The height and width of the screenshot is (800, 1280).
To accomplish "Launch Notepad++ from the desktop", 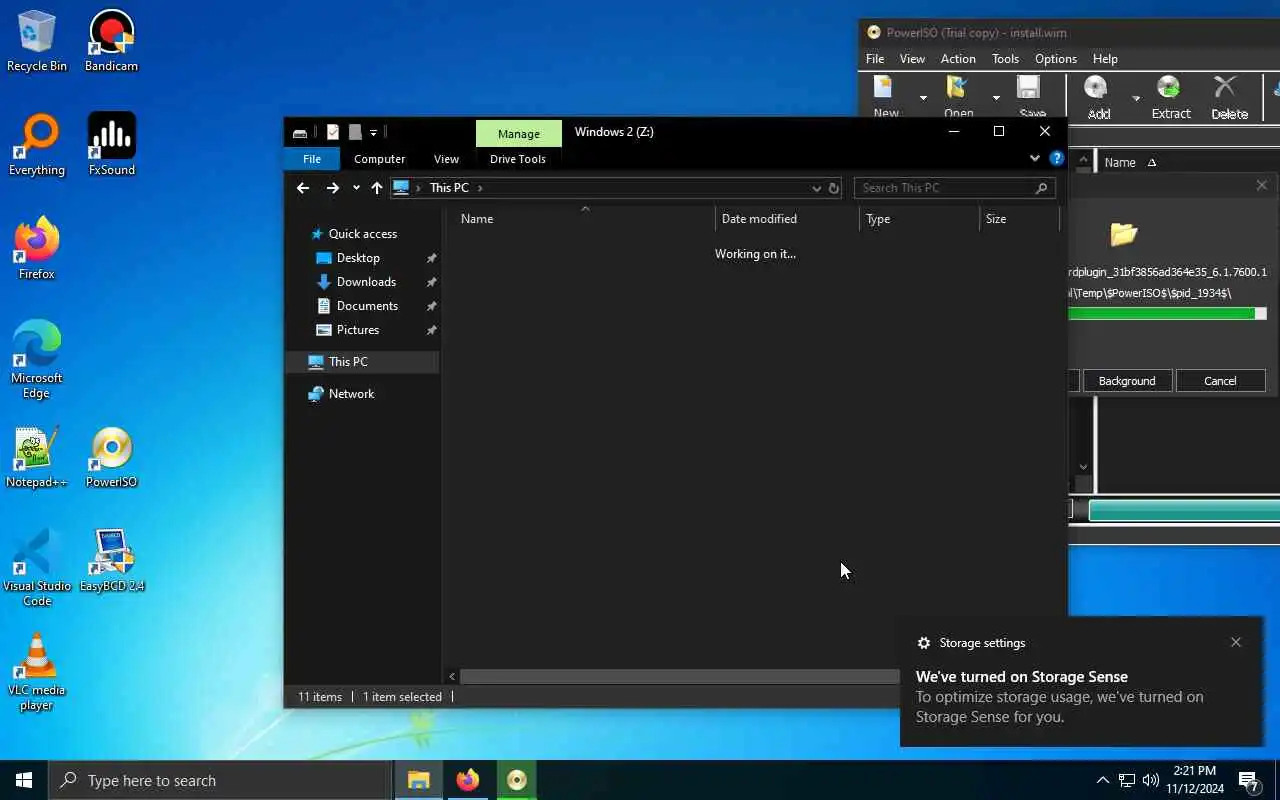I will 37,457.
